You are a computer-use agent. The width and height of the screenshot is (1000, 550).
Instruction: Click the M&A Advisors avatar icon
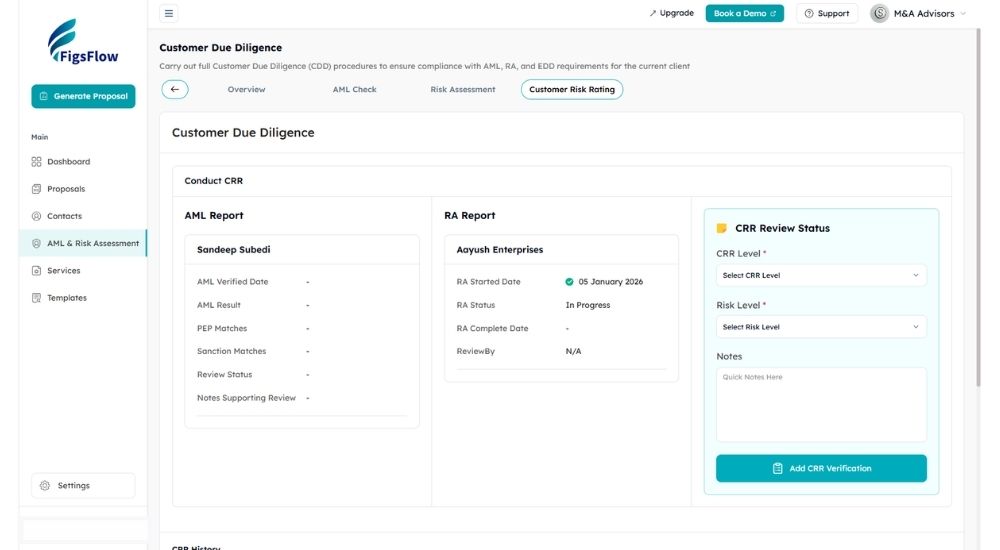[x=879, y=13]
